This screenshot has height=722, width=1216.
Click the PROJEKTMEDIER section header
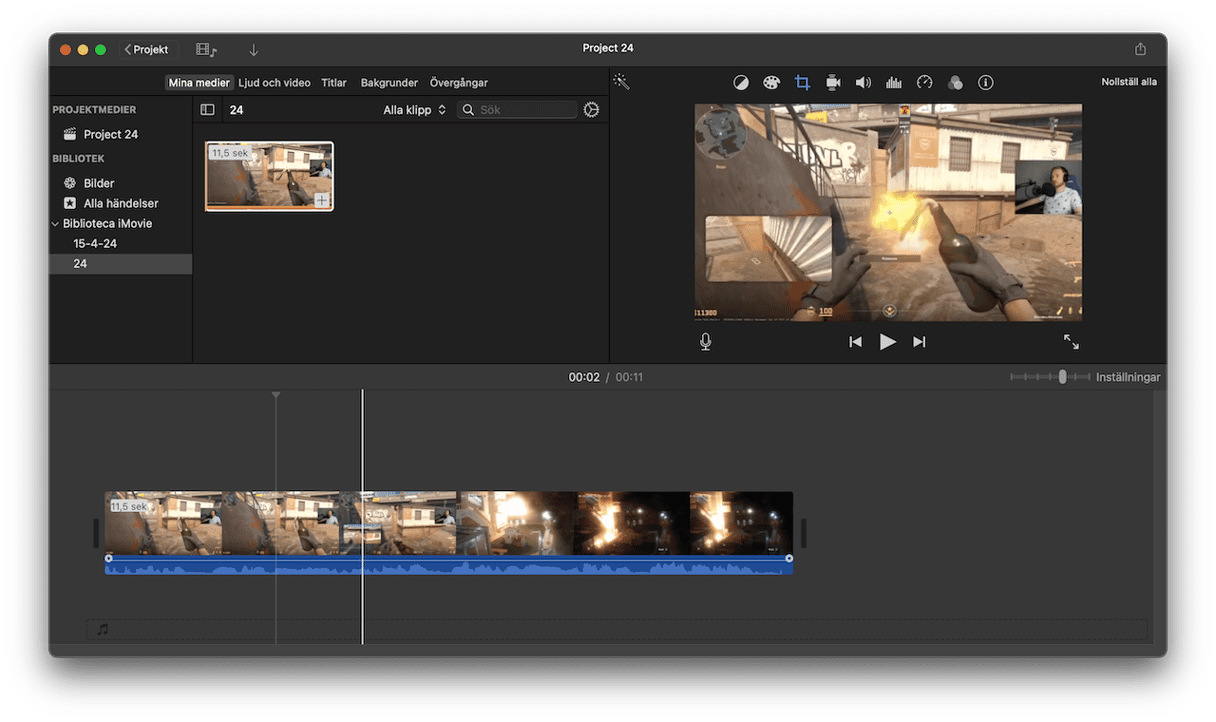94,110
